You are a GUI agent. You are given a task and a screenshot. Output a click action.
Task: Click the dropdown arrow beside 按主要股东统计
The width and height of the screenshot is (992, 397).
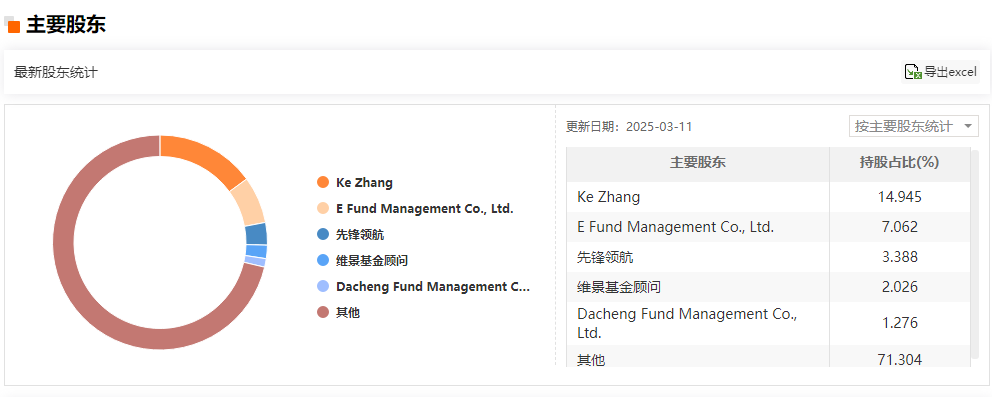click(967, 126)
